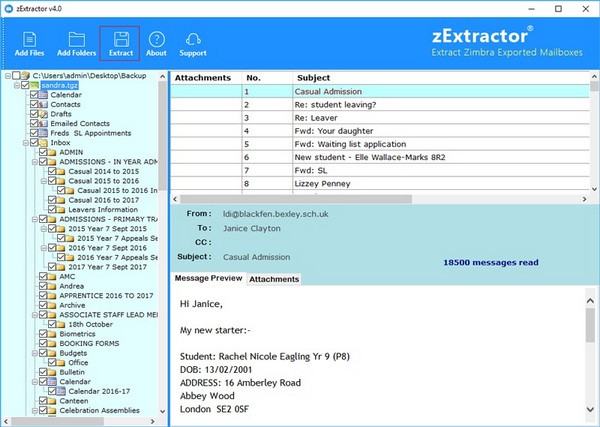Sort by the No. column header
The width and height of the screenshot is (600, 427).
[x=267, y=78]
